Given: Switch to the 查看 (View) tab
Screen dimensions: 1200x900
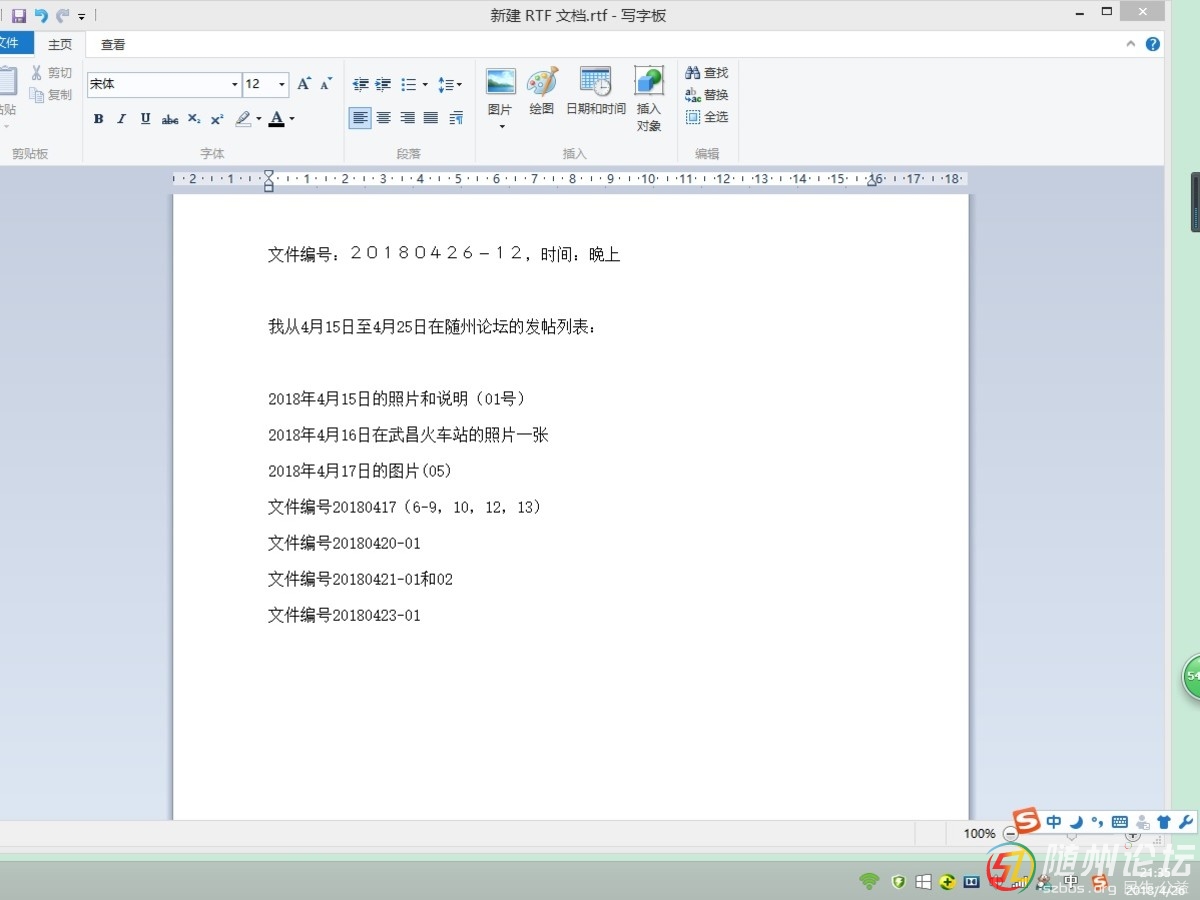Looking at the screenshot, I should point(113,45).
